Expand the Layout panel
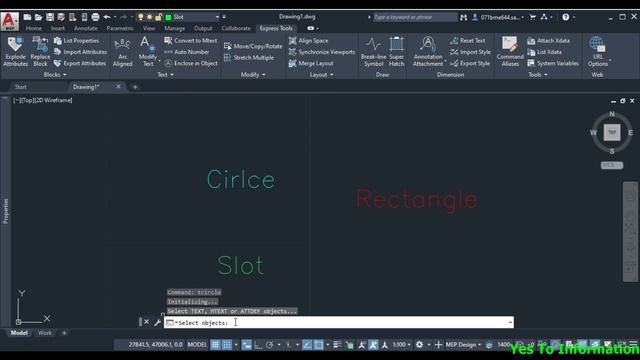Screen dimensions: 640x360 tap(322, 75)
